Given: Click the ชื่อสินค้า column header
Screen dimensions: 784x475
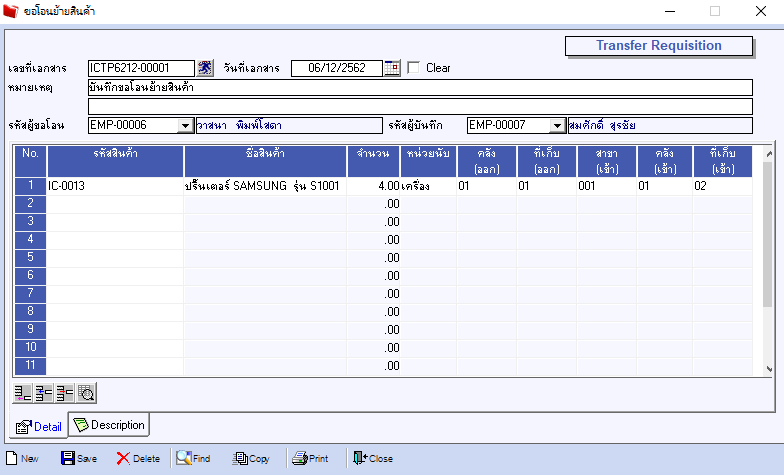Looking at the screenshot, I should pyautogui.click(x=265, y=161).
